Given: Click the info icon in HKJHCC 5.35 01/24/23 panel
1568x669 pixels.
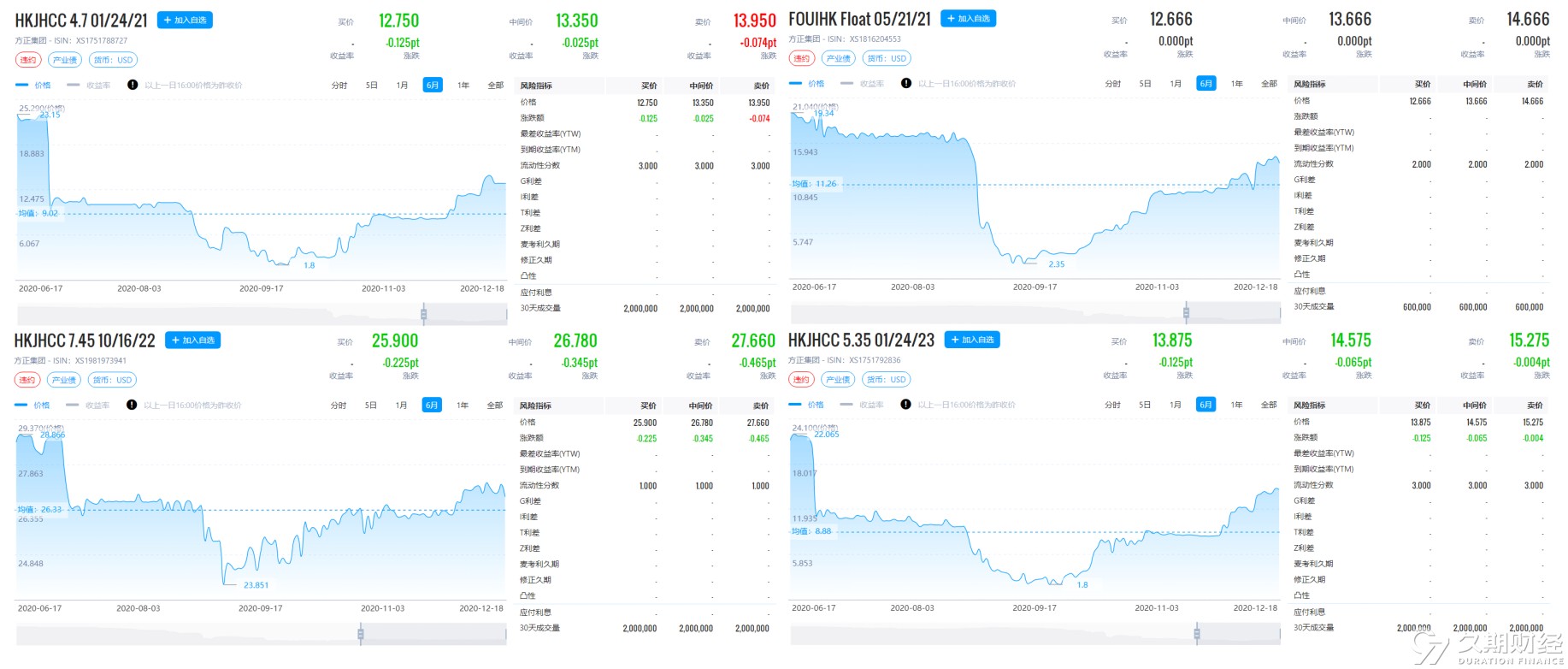Looking at the screenshot, I should (x=905, y=404).
